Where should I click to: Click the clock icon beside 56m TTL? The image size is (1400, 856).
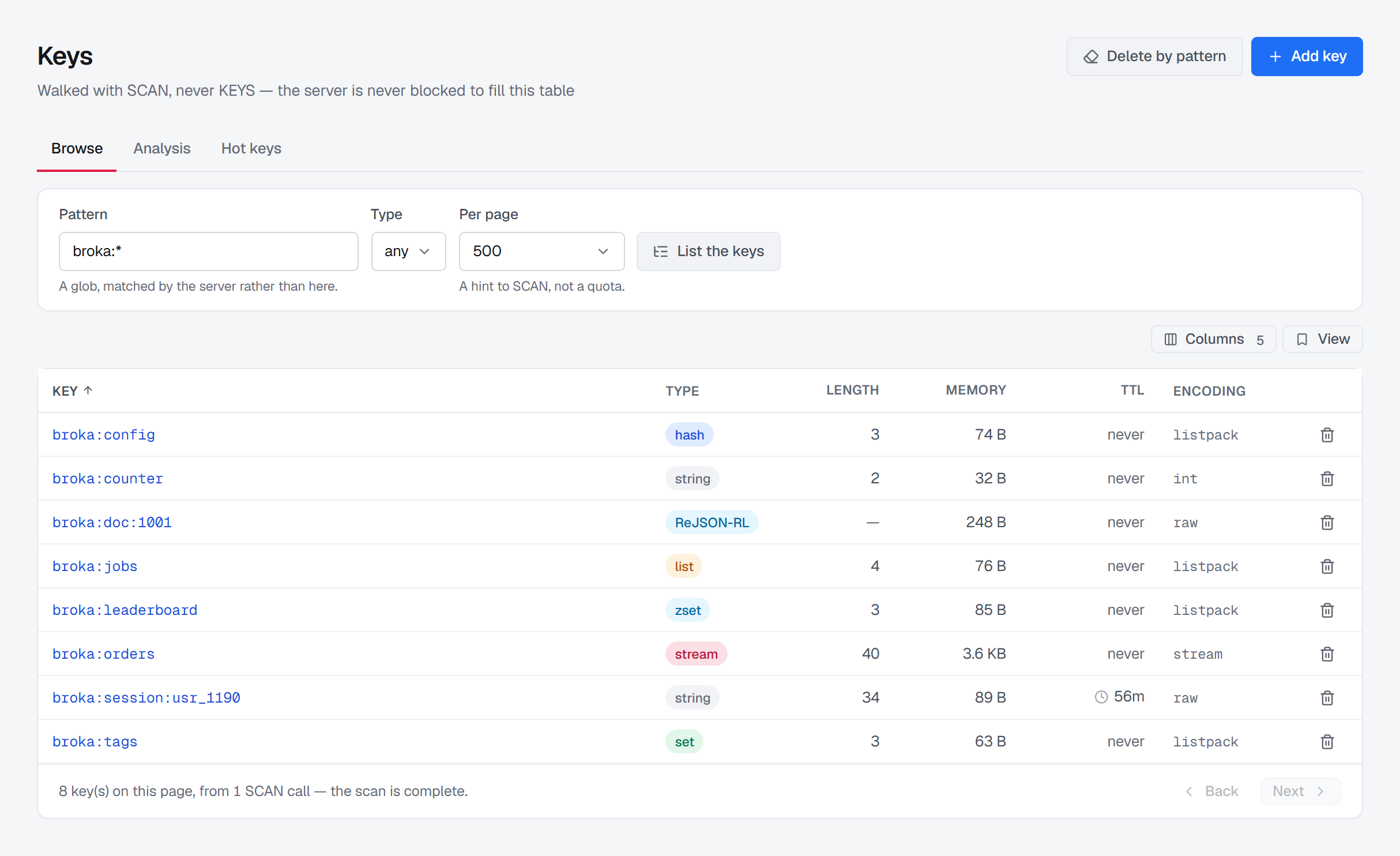tap(1101, 697)
